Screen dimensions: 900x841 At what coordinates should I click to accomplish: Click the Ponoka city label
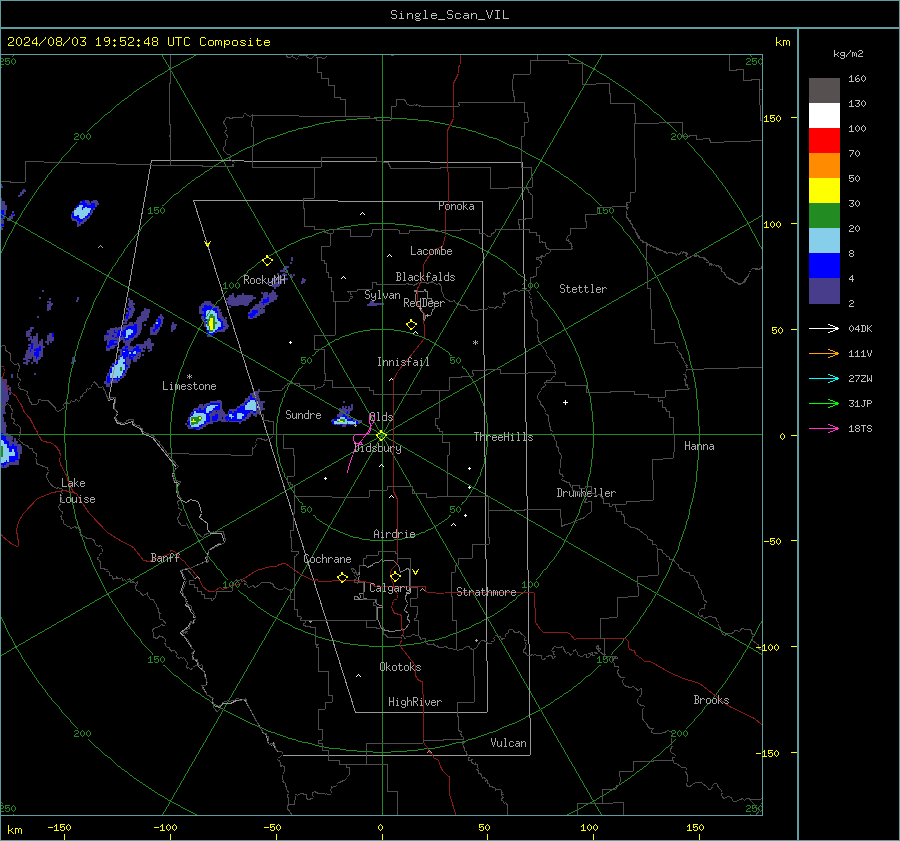456,206
